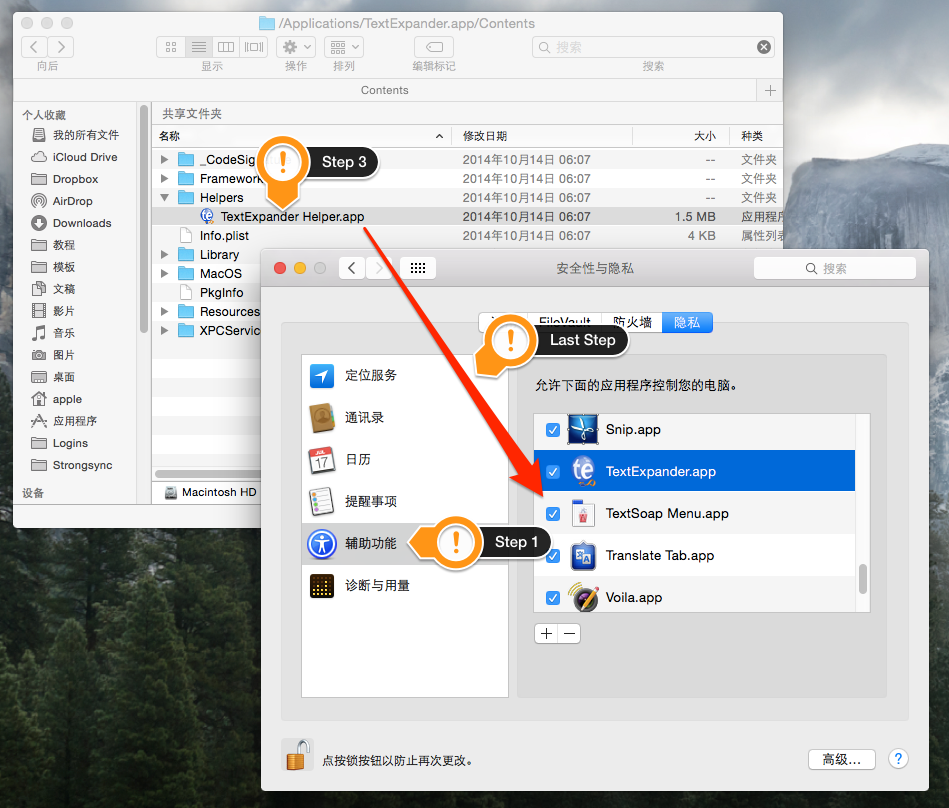The image size is (949, 808).
Task: Uncheck TextExpander.app accessibility permission
Action: 553,471
